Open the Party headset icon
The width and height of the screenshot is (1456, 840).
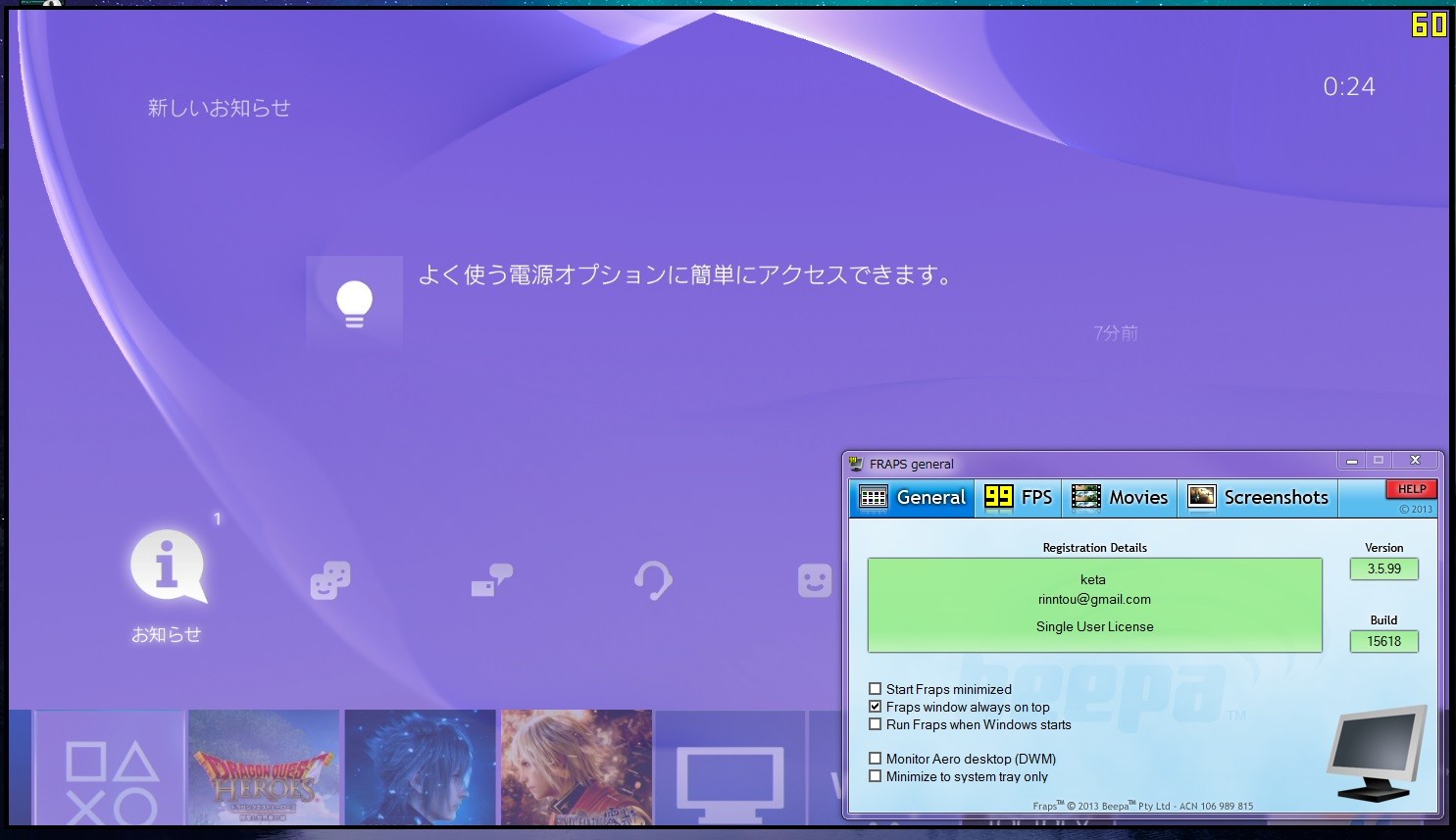[653, 580]
